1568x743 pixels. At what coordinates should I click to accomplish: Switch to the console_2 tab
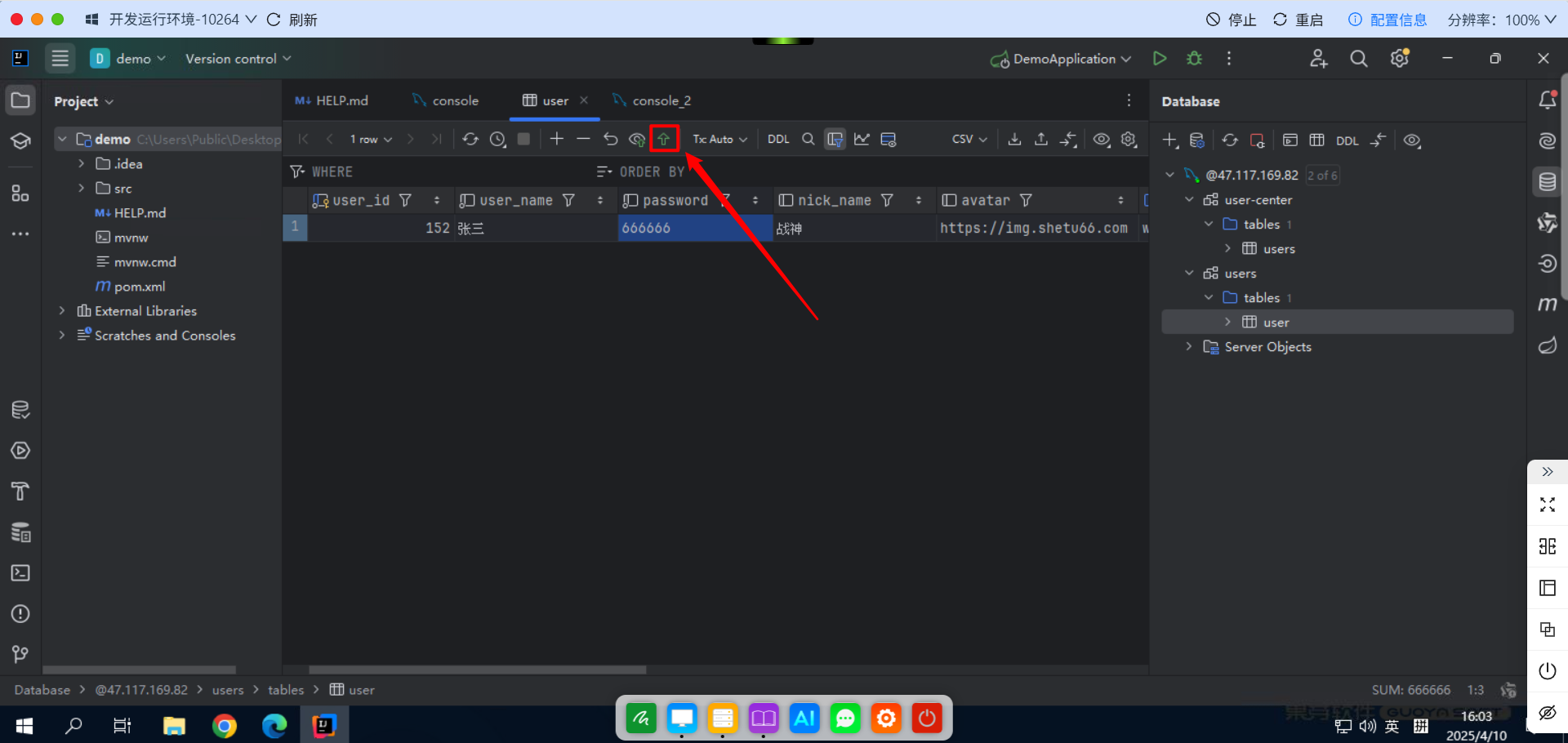point(652,100)
